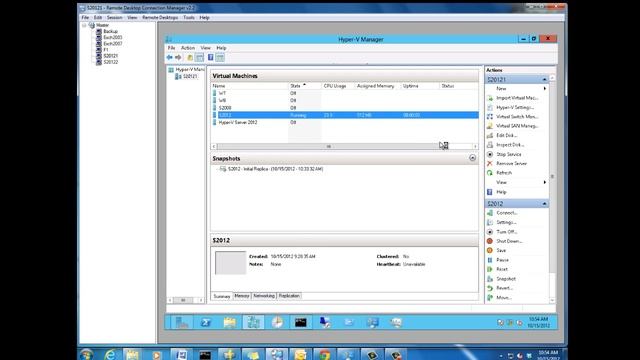Image resolution: width=640 pixels, height=360 pixels.
Task: Expand the View submenu in Actions
Action: click(x=544, y=182)
